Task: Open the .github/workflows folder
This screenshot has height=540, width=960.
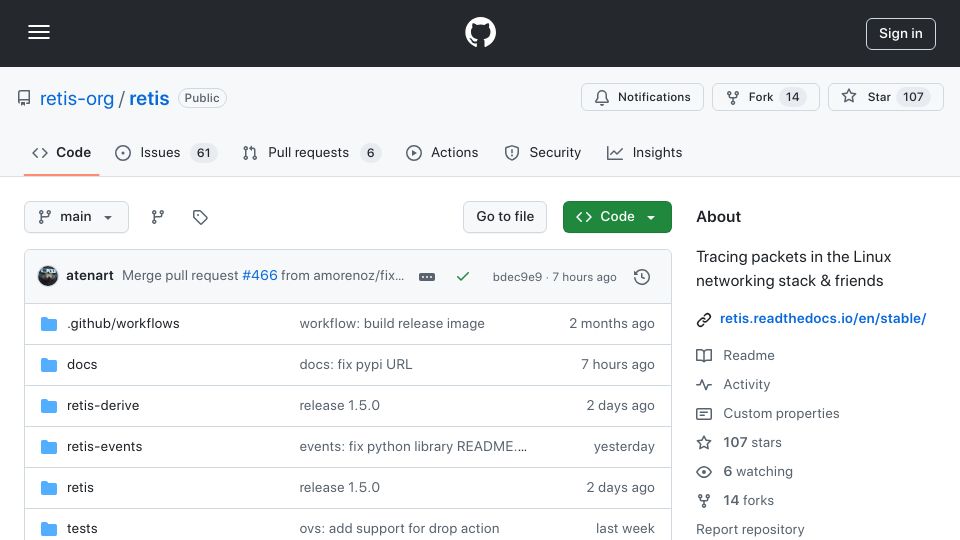Action: (x=123, y=324)
